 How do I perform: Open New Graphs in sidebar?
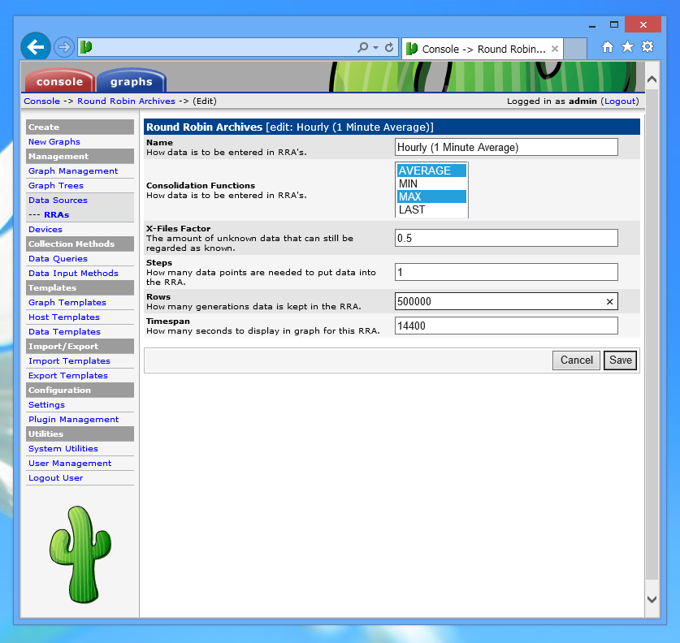pyautogui.click(x=54, y=142)
